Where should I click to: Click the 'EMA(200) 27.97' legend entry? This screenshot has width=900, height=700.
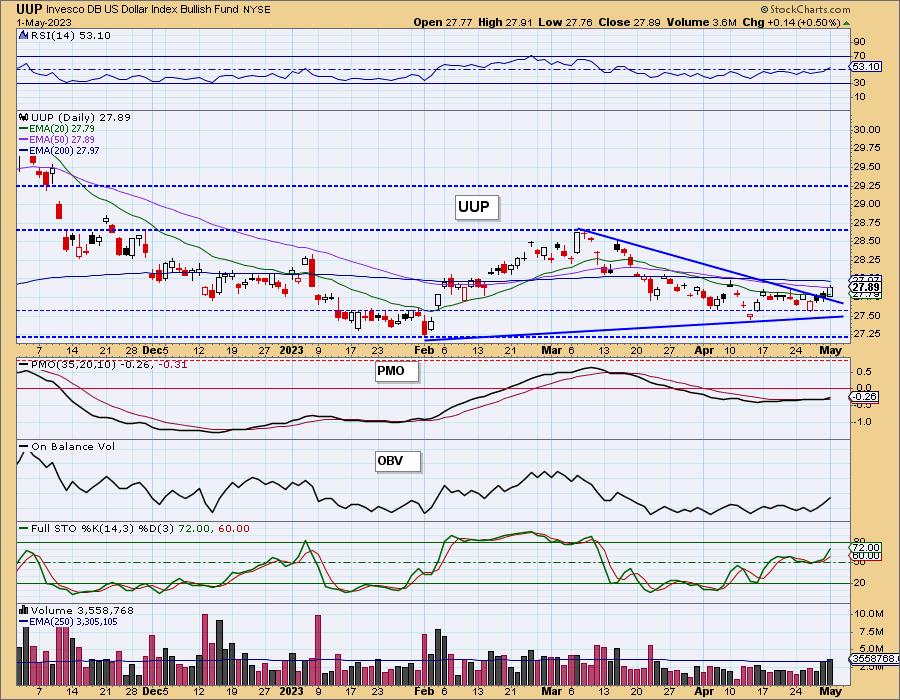pyautogui.click(x=64, y=151)
